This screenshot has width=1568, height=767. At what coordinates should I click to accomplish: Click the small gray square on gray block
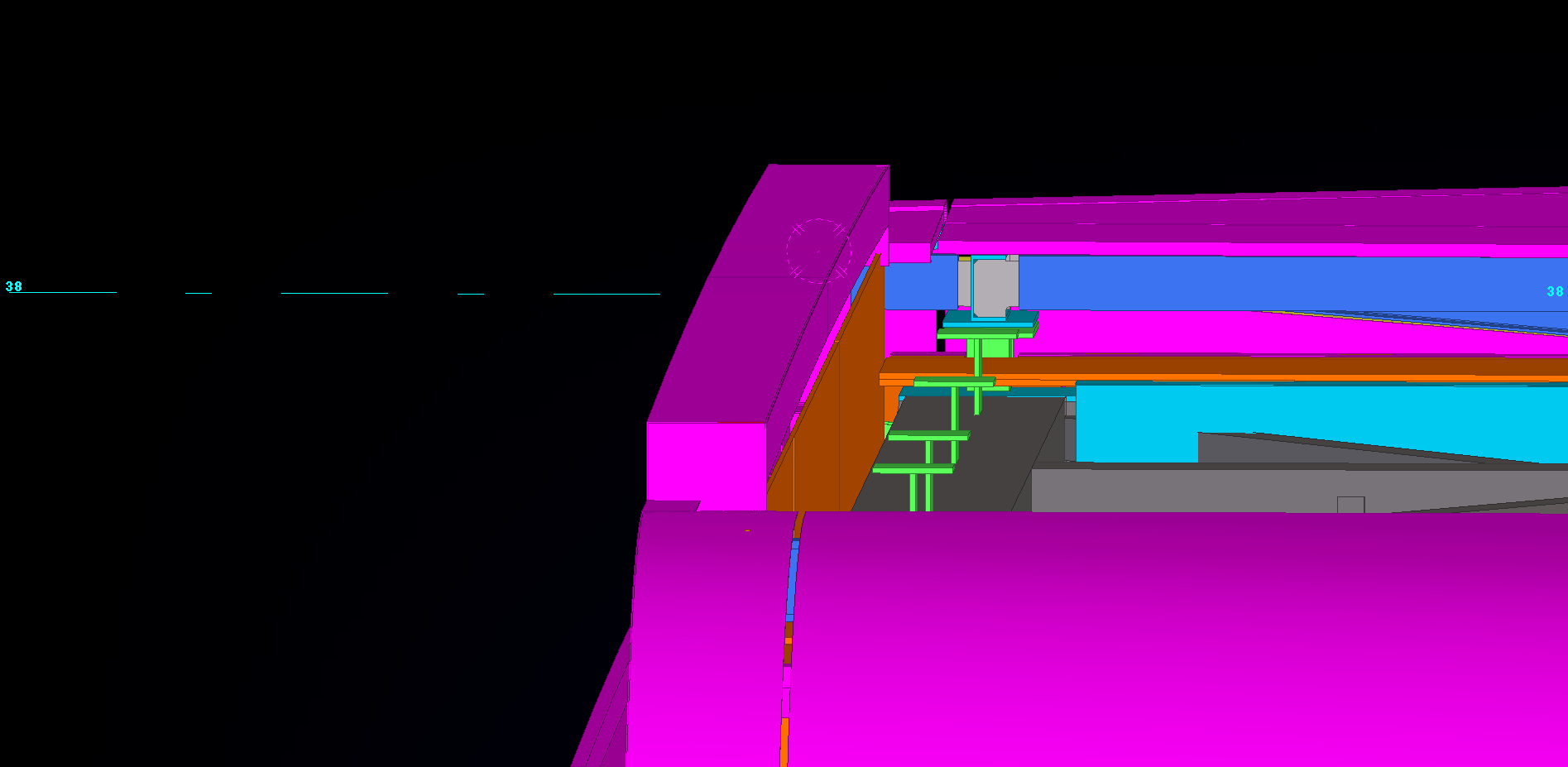coord(1350,505)
